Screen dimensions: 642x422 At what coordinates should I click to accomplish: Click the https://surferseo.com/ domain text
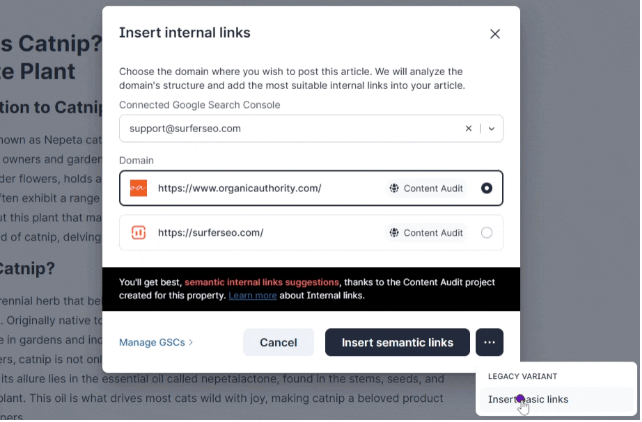coord(210,233)
